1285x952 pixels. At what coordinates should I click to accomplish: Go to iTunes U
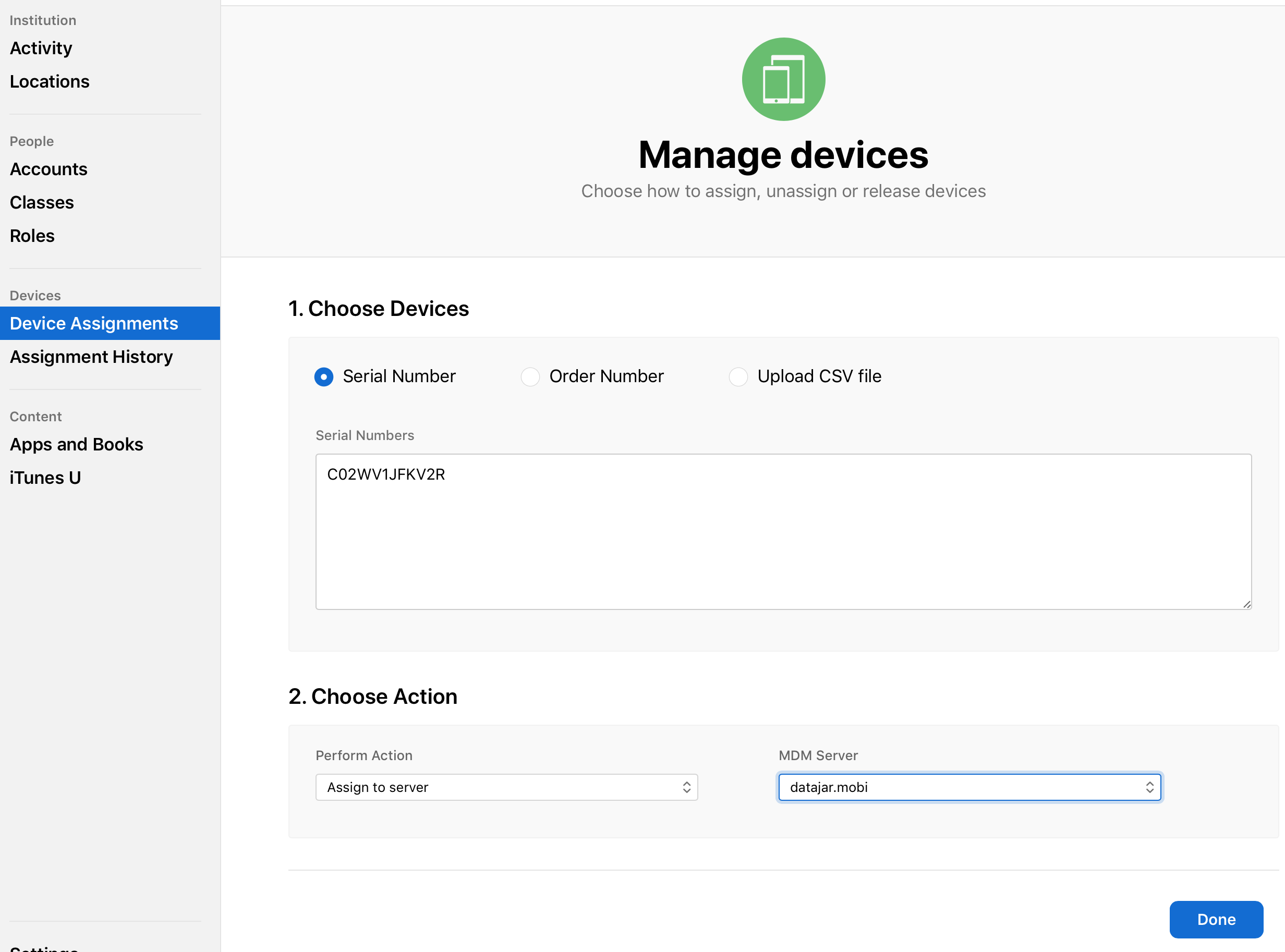click(x=45, y=478)
